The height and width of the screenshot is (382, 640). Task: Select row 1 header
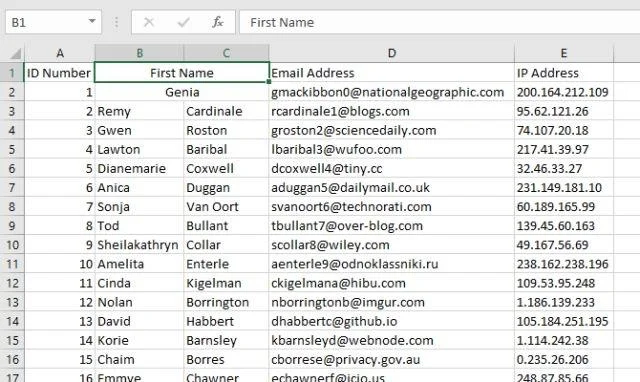point(12,73)
